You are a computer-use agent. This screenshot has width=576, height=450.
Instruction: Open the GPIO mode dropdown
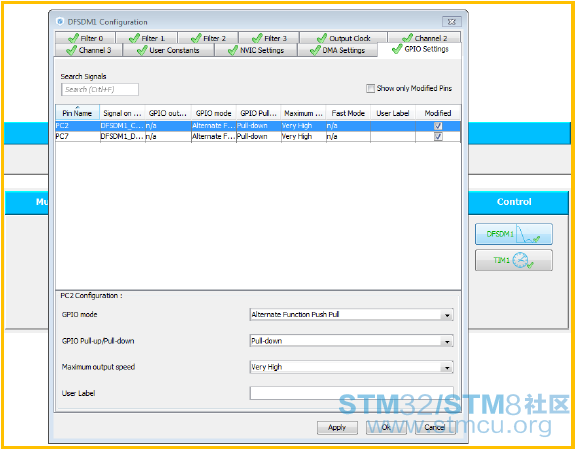351,314
